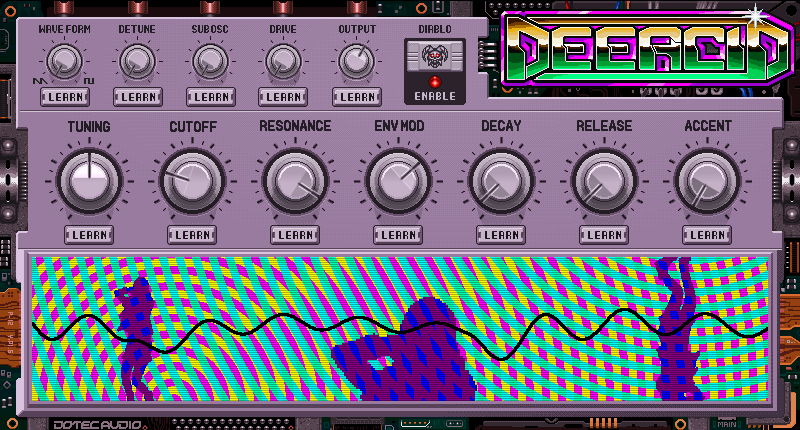Viewport: 800px width, 430px height.
Task: Click the LEARN button under Cutoff
Action: point(192,235)
